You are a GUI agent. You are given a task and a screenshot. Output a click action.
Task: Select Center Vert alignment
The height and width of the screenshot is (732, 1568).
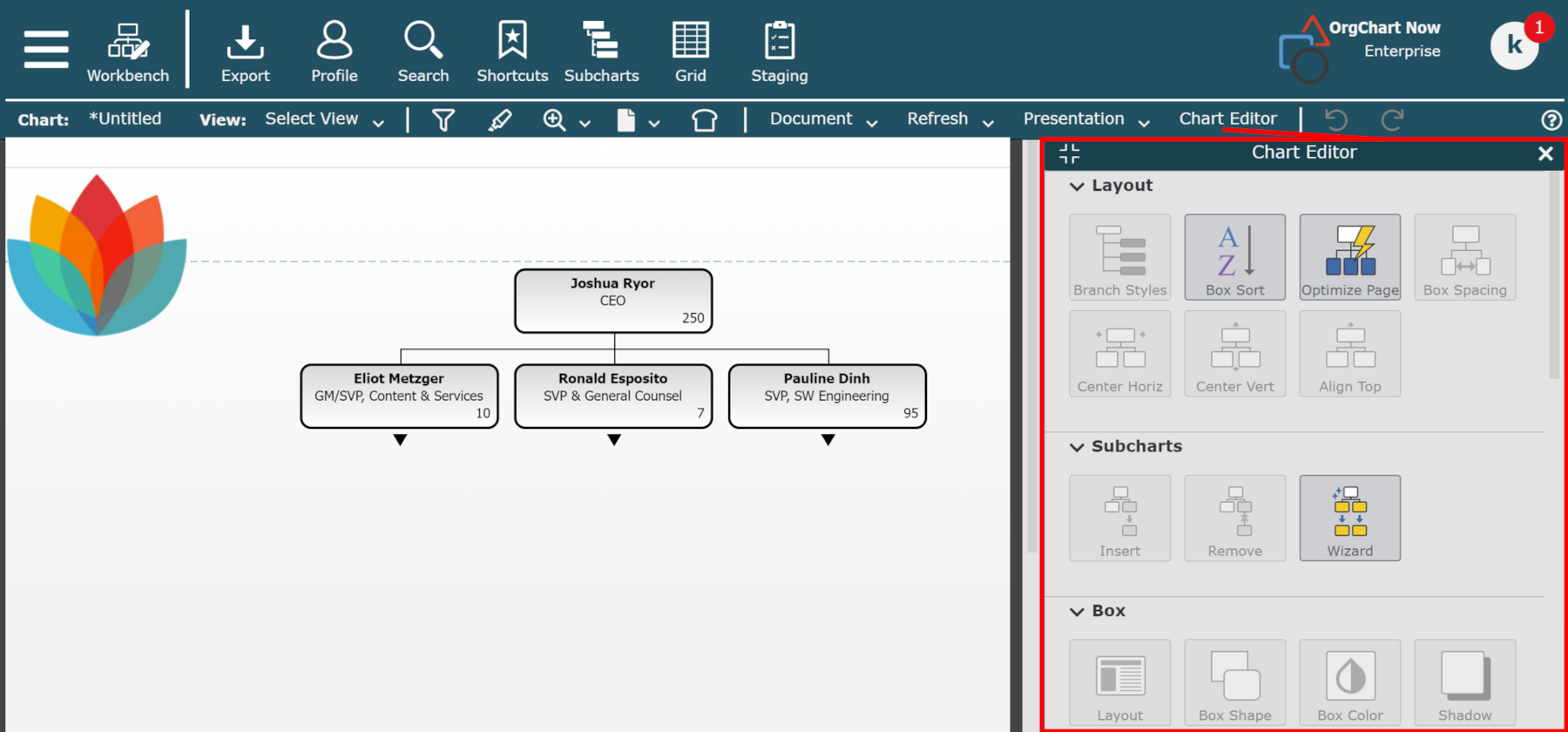tap(1235, 354)
